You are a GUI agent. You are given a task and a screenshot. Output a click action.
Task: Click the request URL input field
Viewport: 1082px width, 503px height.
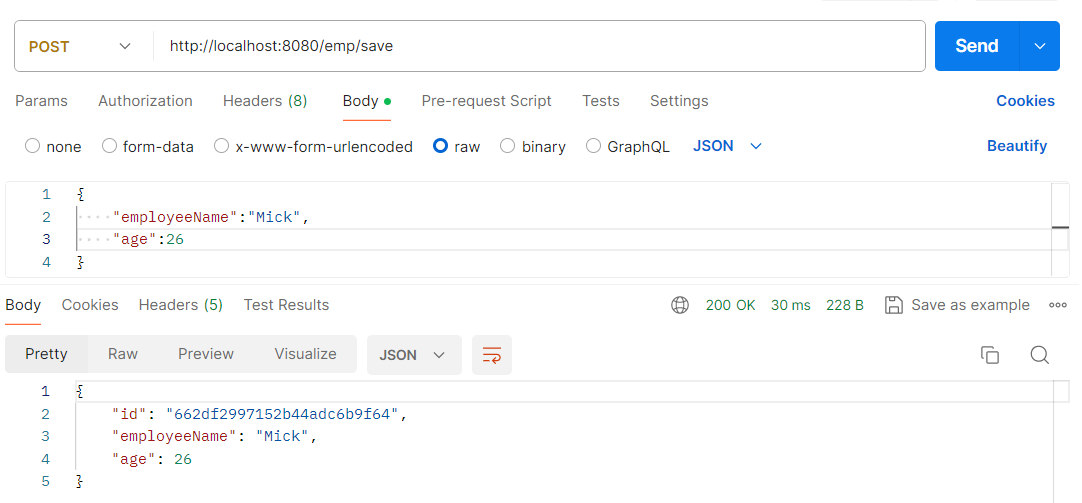(540, 46)
